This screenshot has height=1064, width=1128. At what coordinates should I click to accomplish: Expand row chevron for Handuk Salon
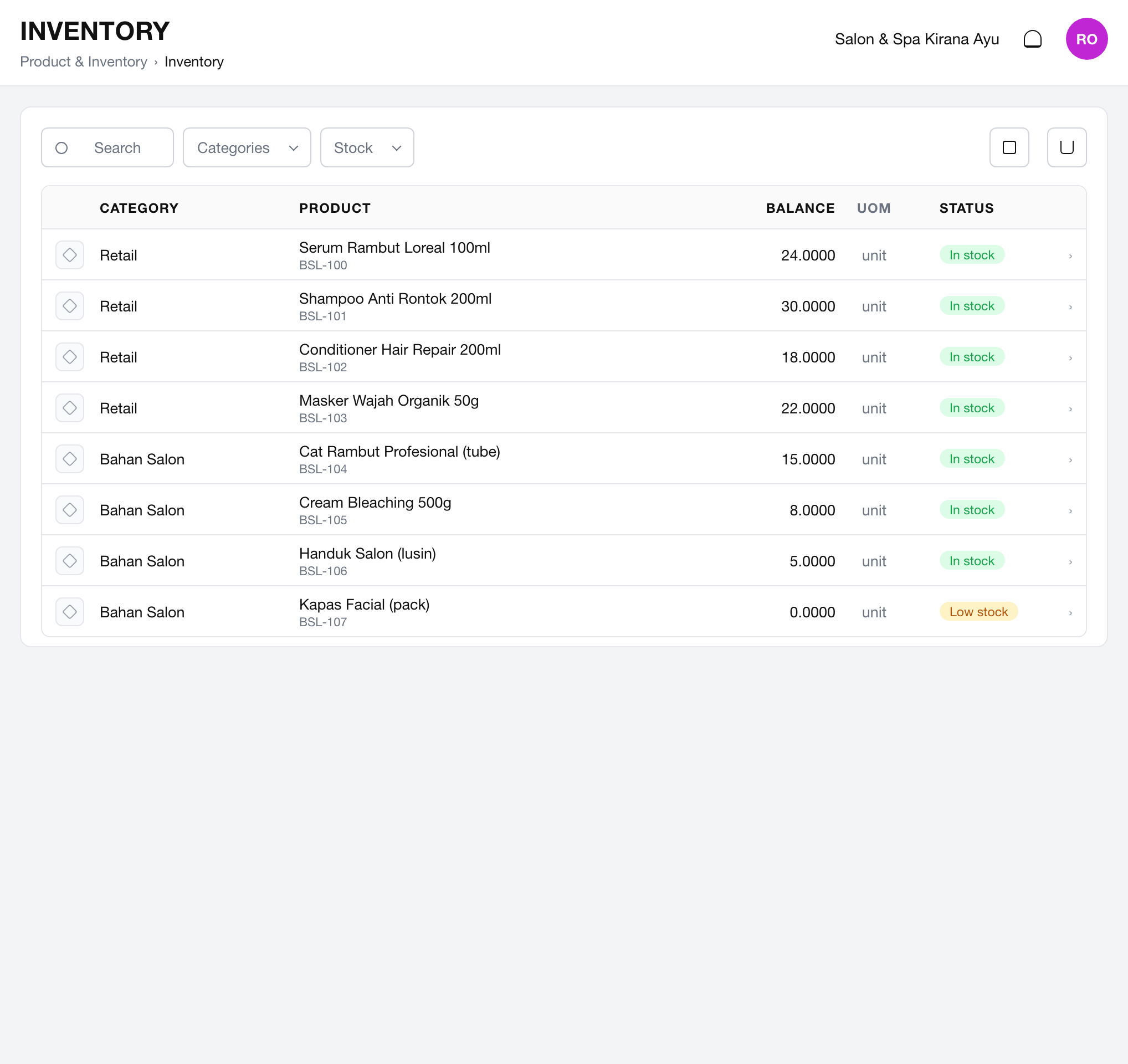coord(1070,562)
